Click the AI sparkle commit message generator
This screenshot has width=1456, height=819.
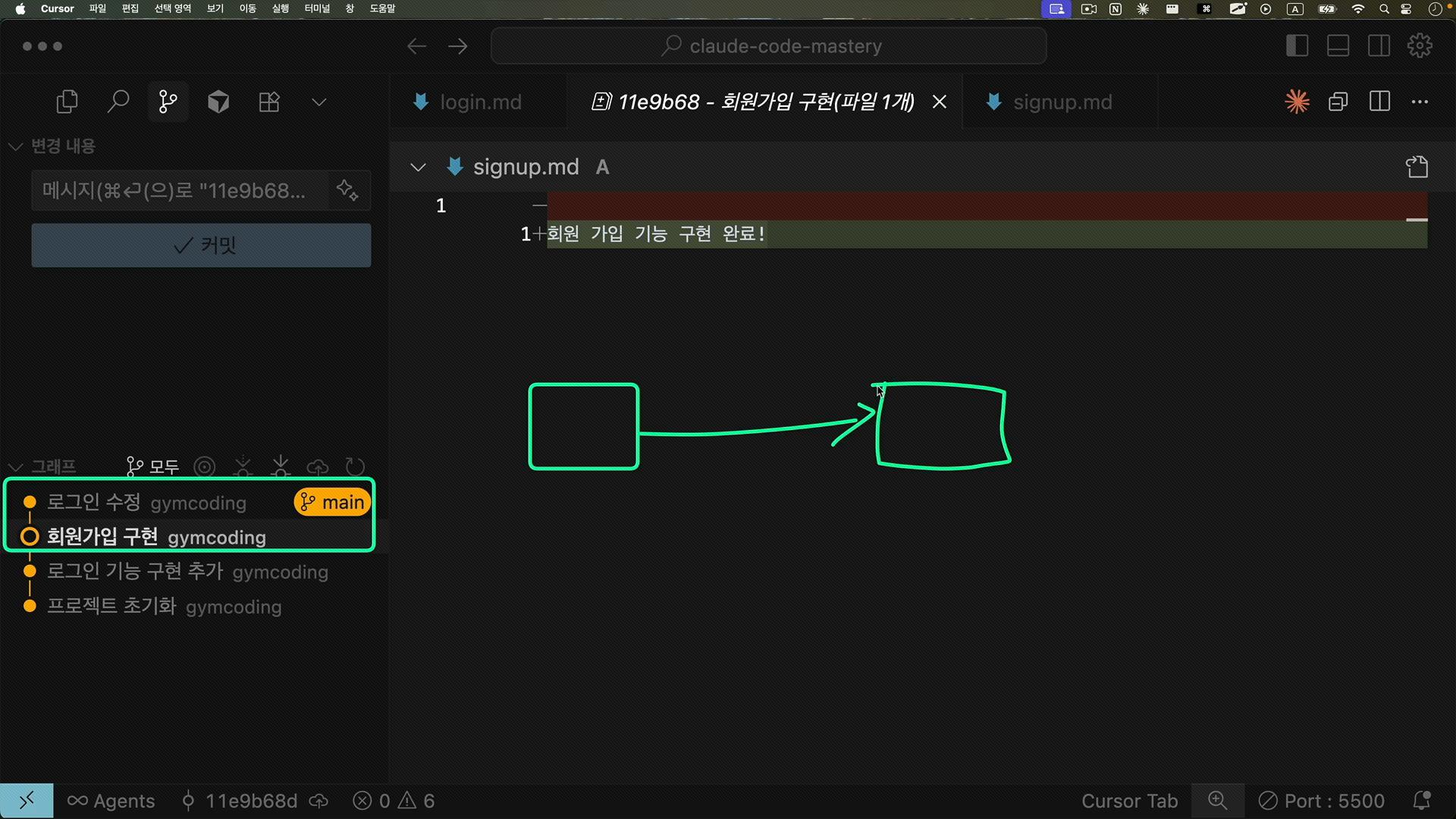(347, 190)
